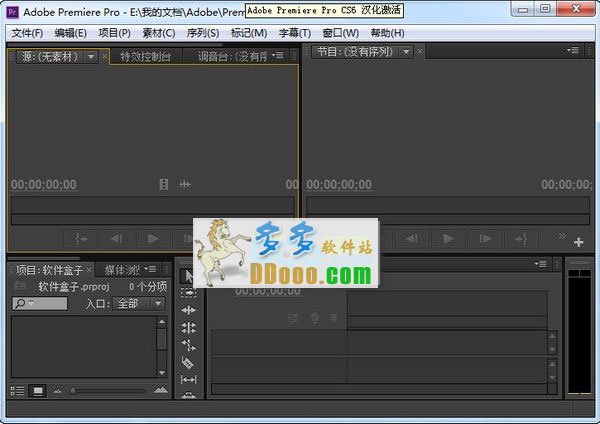Image resolution: width=600 pixels, height=424 pixels.
Task: Open the source monitor panel menu
Action: (278, 56)
